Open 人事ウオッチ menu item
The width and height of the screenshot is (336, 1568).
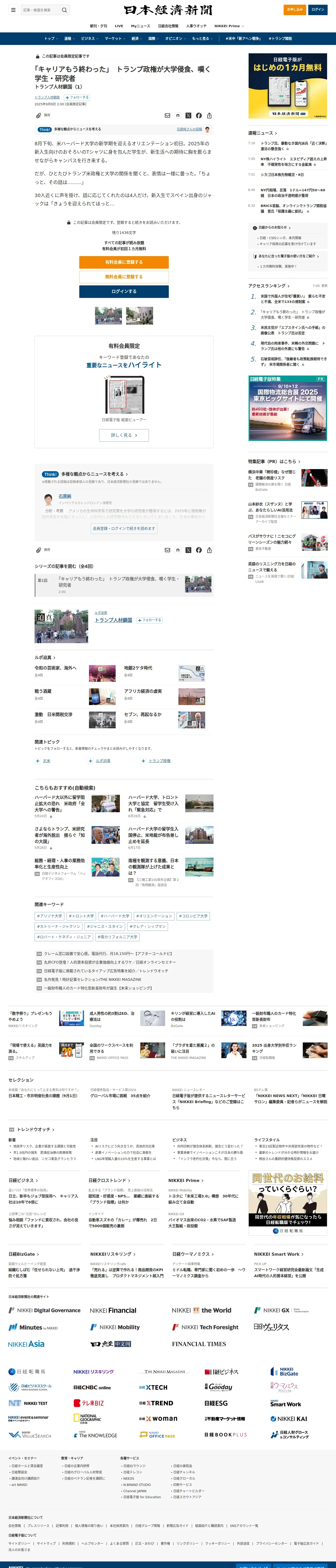[x=196, y=26]
